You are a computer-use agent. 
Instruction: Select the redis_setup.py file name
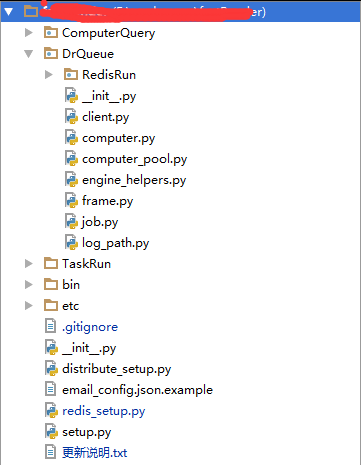coord(104,411)
